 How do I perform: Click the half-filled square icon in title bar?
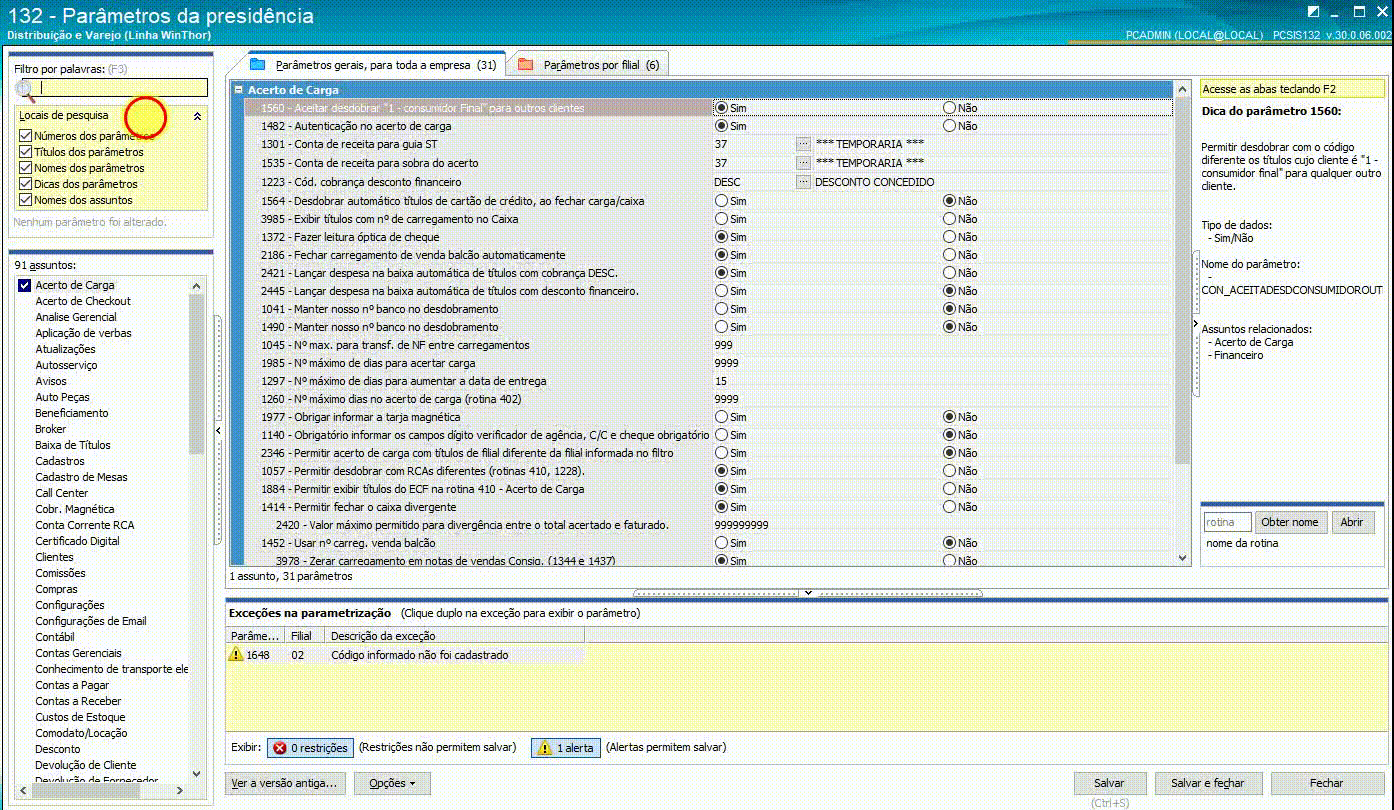1313,11
